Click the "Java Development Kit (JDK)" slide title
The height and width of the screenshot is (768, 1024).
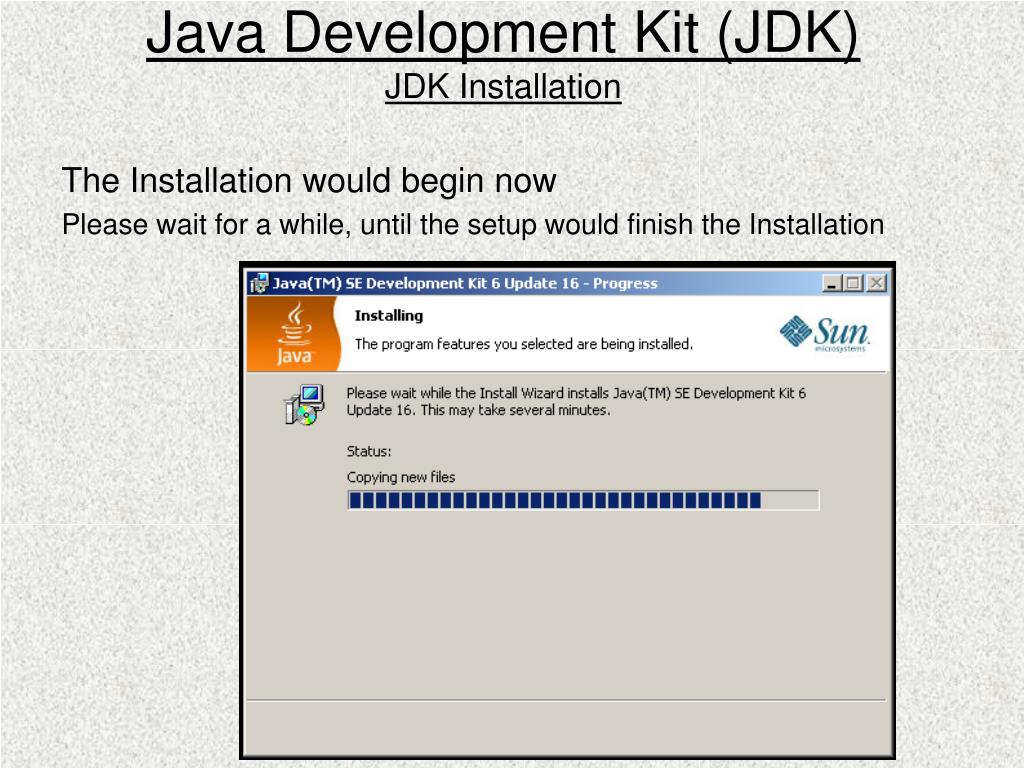(502, 33)
